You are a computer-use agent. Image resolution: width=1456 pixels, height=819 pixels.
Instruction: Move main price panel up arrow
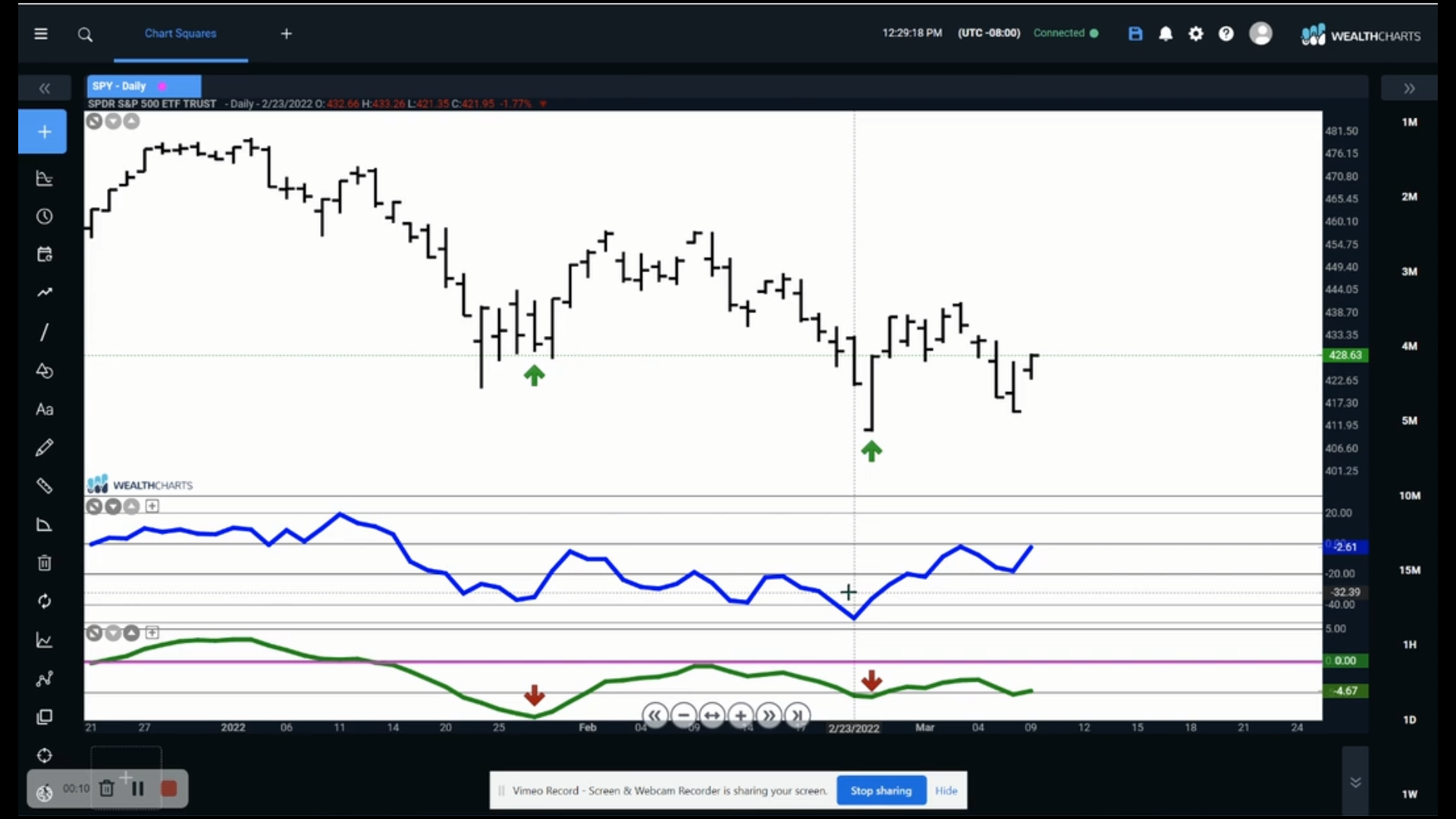(132, 121)
